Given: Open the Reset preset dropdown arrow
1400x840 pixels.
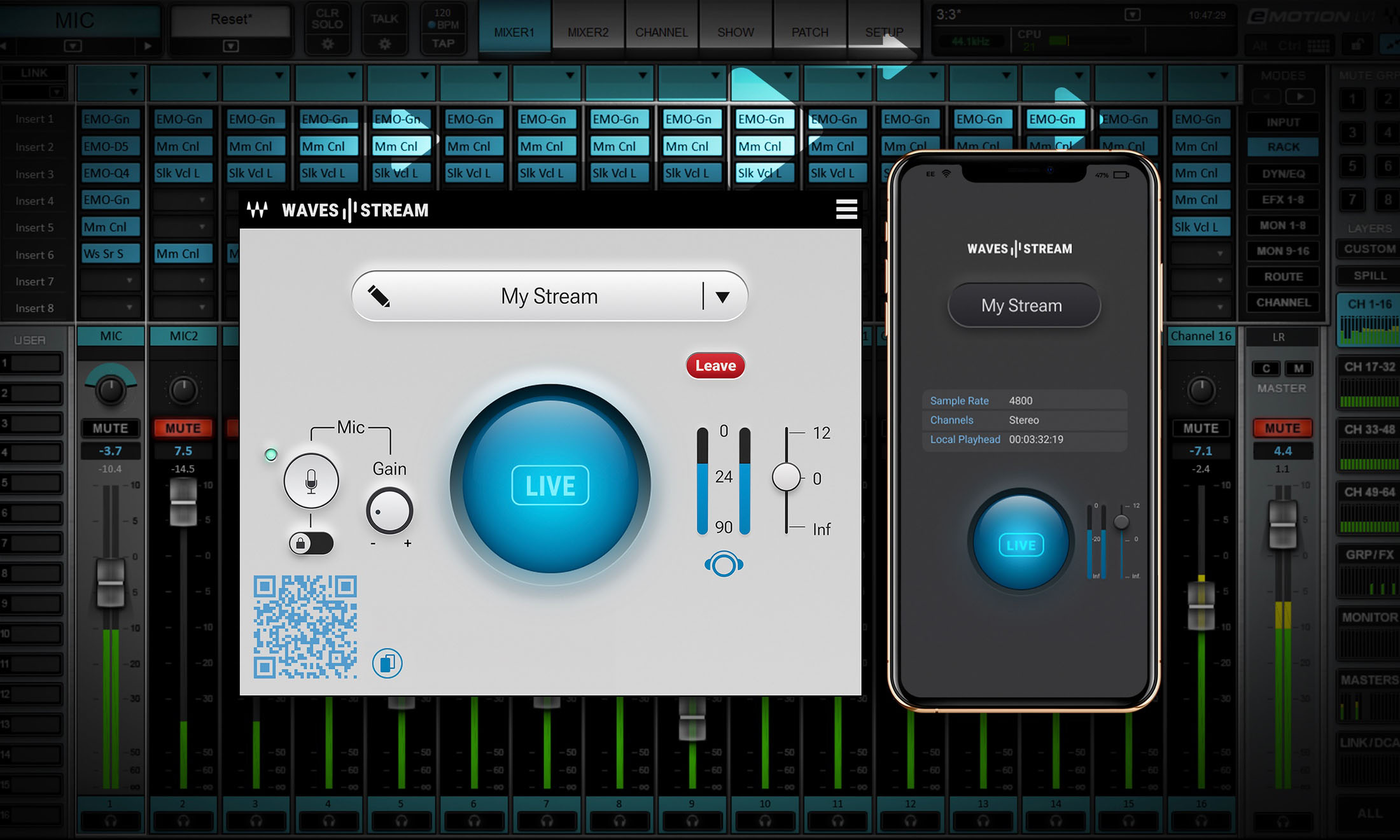Looking at the screenshot, I should (x=231, y=46).
